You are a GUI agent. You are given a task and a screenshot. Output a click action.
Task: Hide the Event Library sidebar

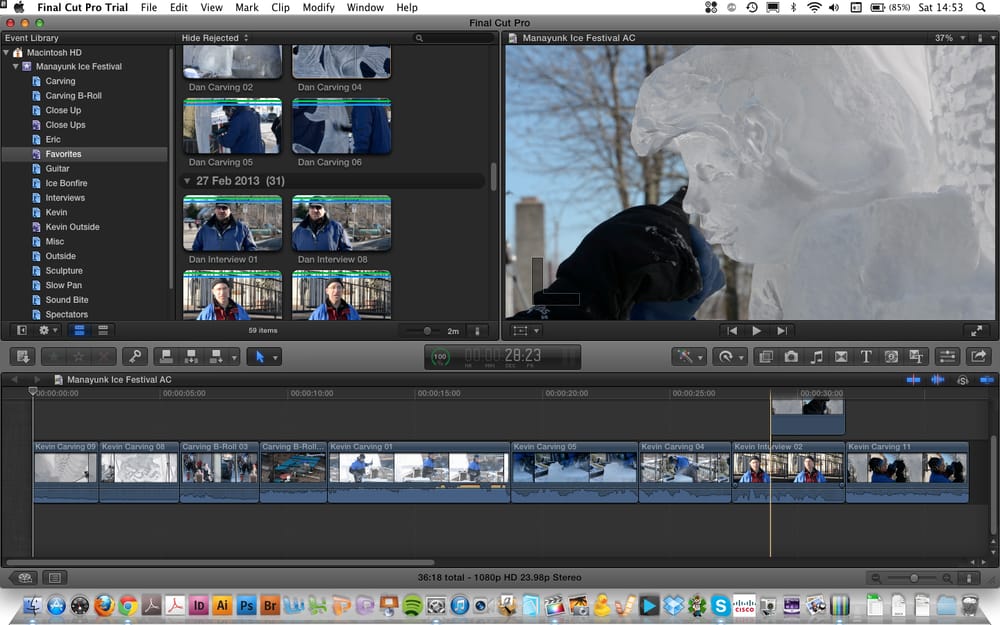(x=22, y=330)
